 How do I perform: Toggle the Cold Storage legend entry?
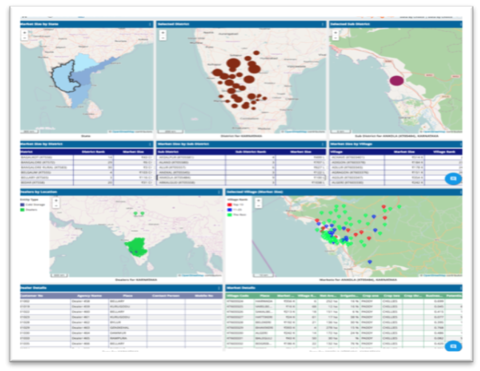coord(32,205)
